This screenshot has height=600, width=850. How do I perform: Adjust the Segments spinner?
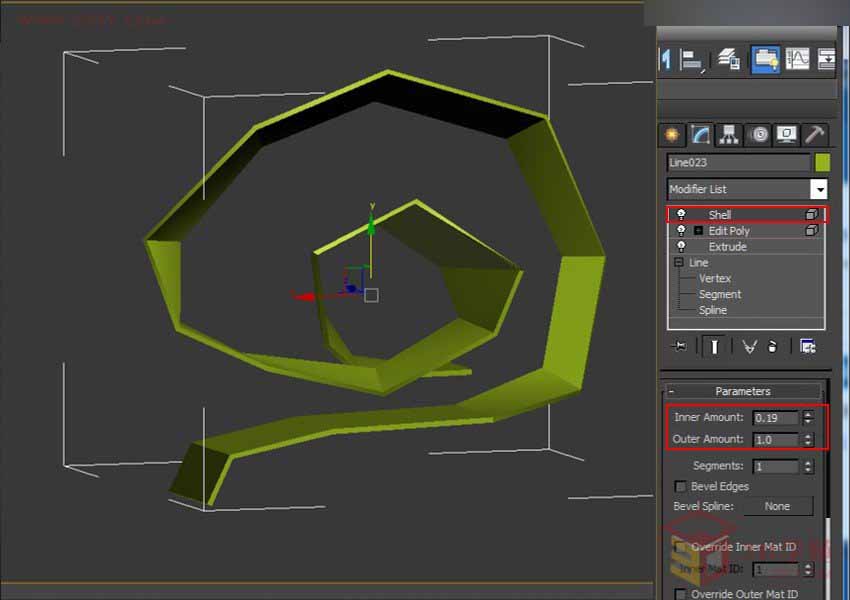(x=808, y=467)
